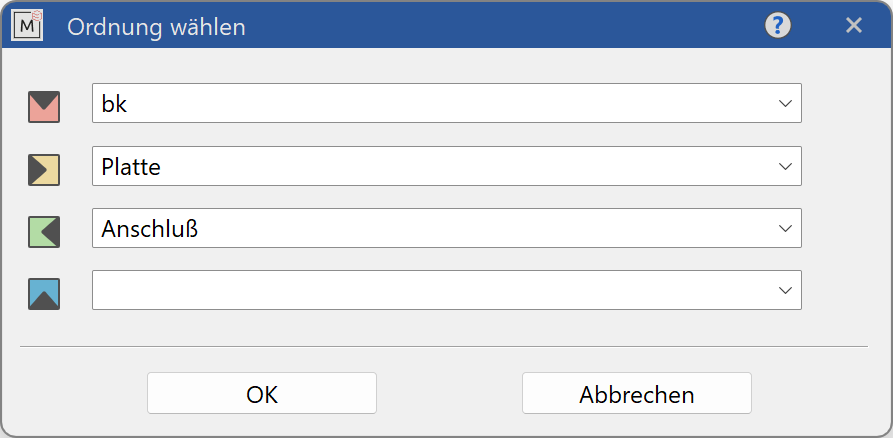Click the green right-edge order icon
Viewport: 893px width, 438px height.
click(x=44, y=232)
